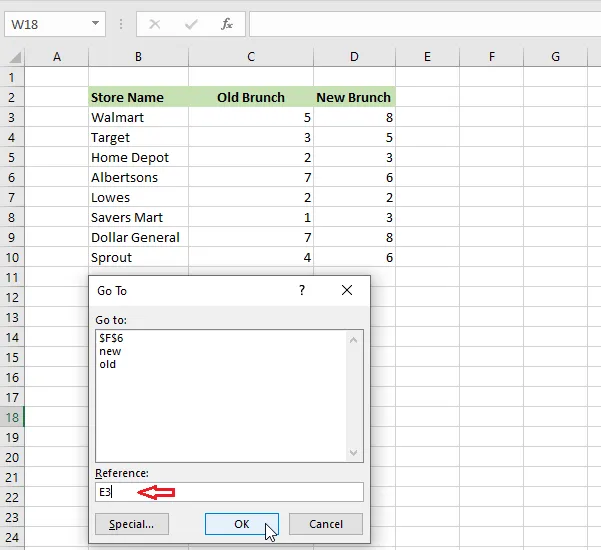The height and width of the screenshot is (550, 601).
Task: Select row 12 header
Action: click(x=11, y=297)
